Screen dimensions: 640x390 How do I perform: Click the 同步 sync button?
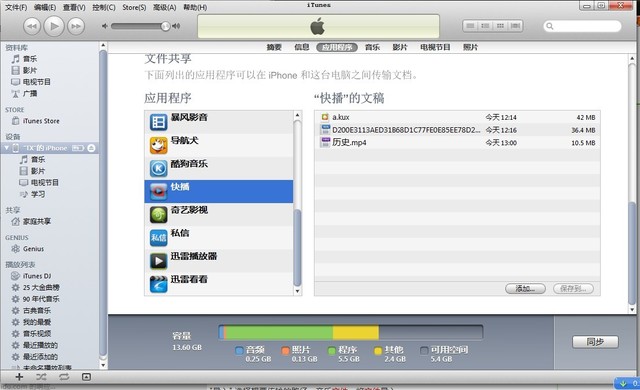pos(595,342)
